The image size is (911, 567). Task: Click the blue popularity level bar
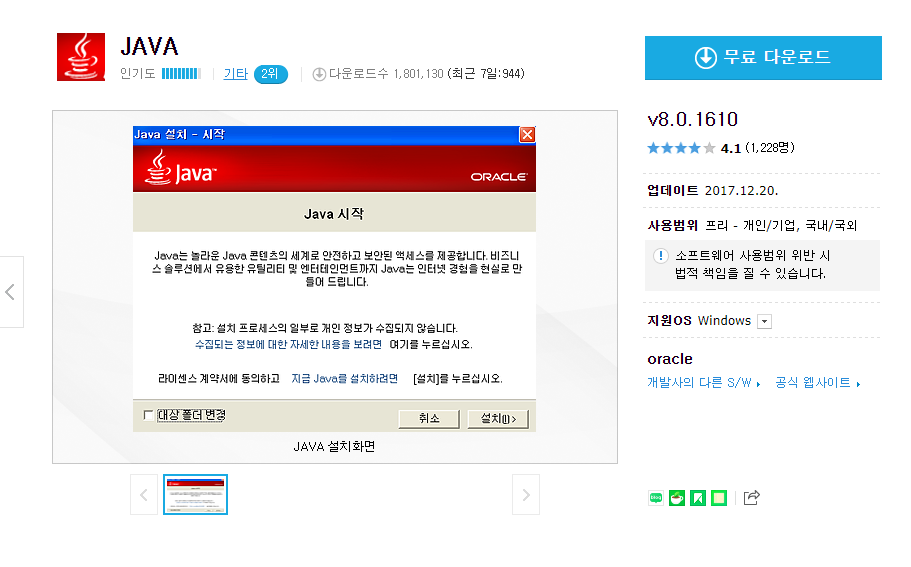click(181, 74)
